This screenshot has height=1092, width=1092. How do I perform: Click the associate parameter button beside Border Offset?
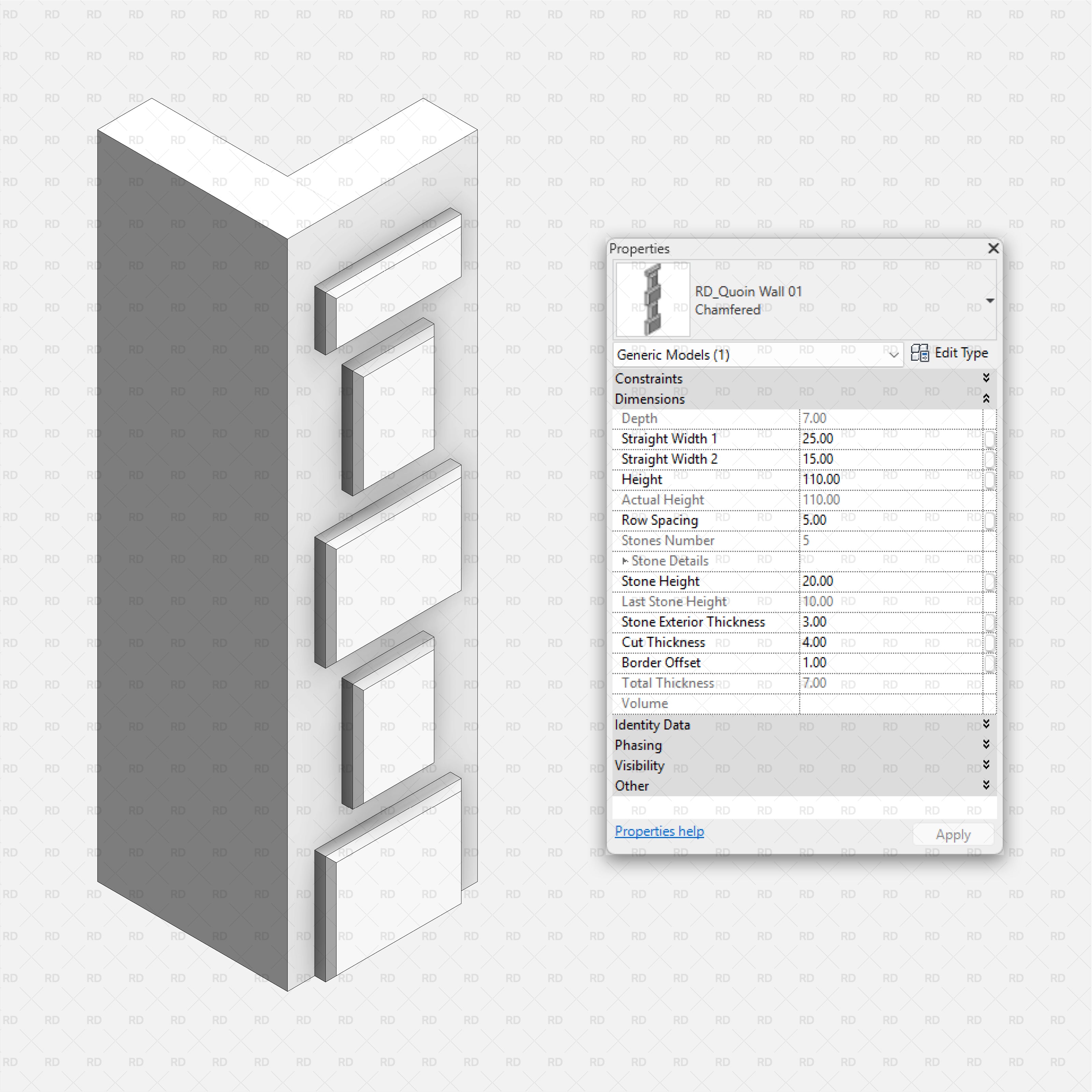point(990,663)
